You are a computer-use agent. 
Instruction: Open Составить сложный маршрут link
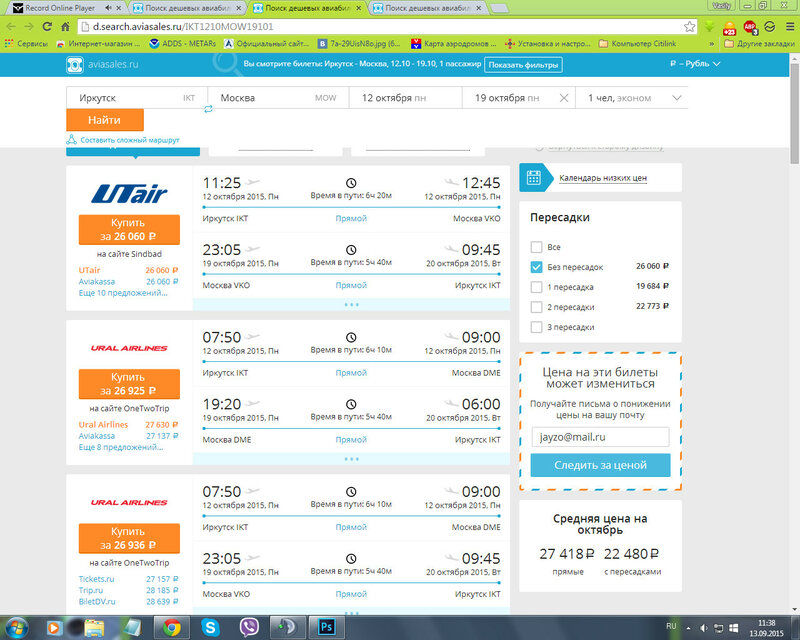[x=130, y=140]
